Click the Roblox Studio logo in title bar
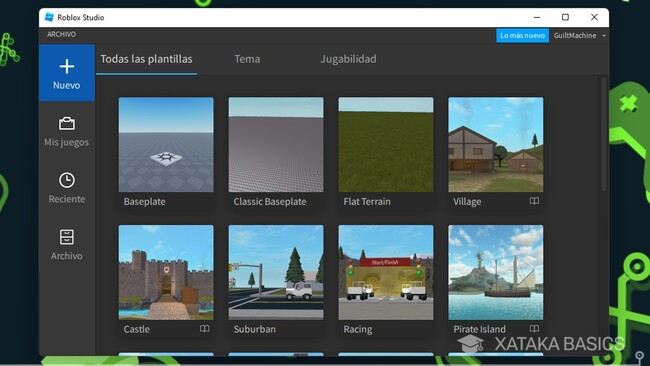650x366 pixels. coord(49,17)
